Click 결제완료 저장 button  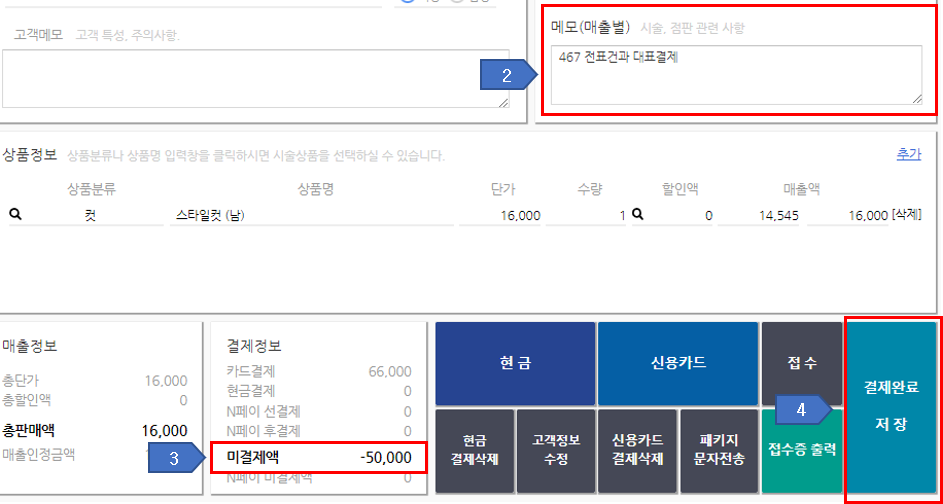click(891, 407)
